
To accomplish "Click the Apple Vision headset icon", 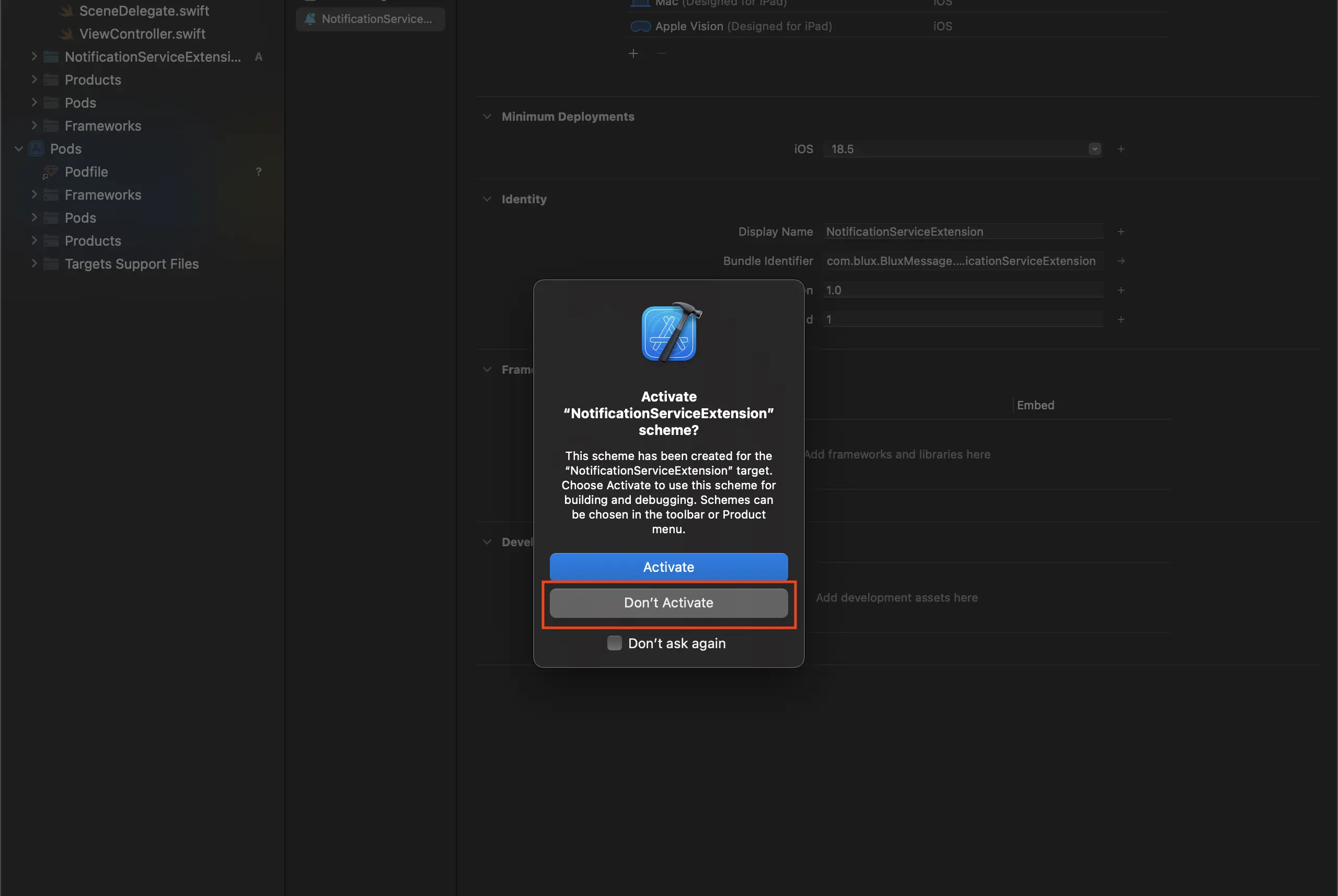I will tap(640, 26).
